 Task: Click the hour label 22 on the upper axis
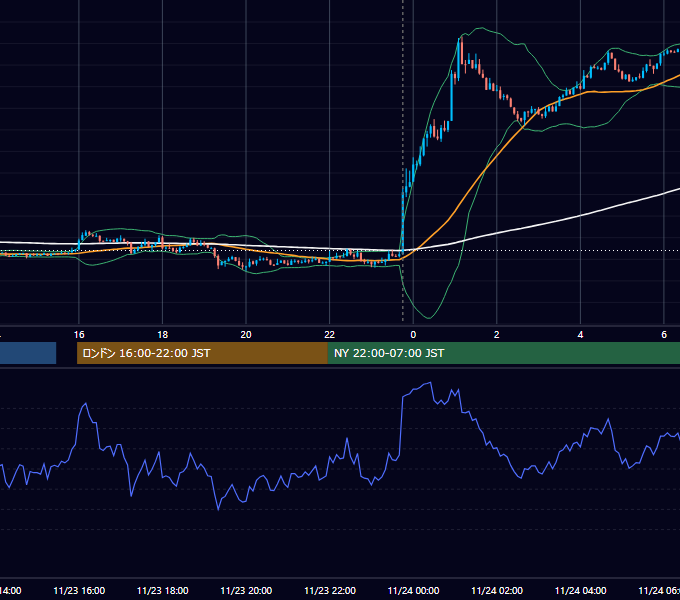(x=330, y=335)
